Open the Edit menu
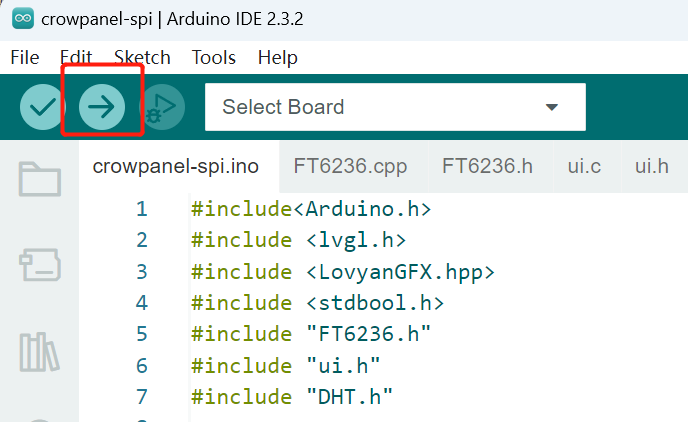Image resolution: width=688 pixels, height=422 pixels. pyautogui.click(x=76, y=57)
